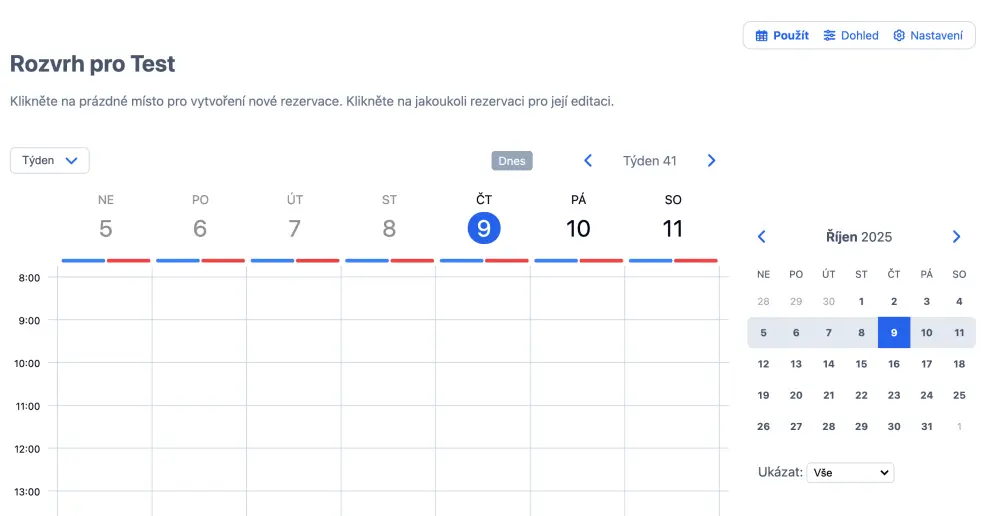Viewport: 984px width, 516px height.
Task: Click the calendar icon beside Použít
Action: tap(762, 36)
